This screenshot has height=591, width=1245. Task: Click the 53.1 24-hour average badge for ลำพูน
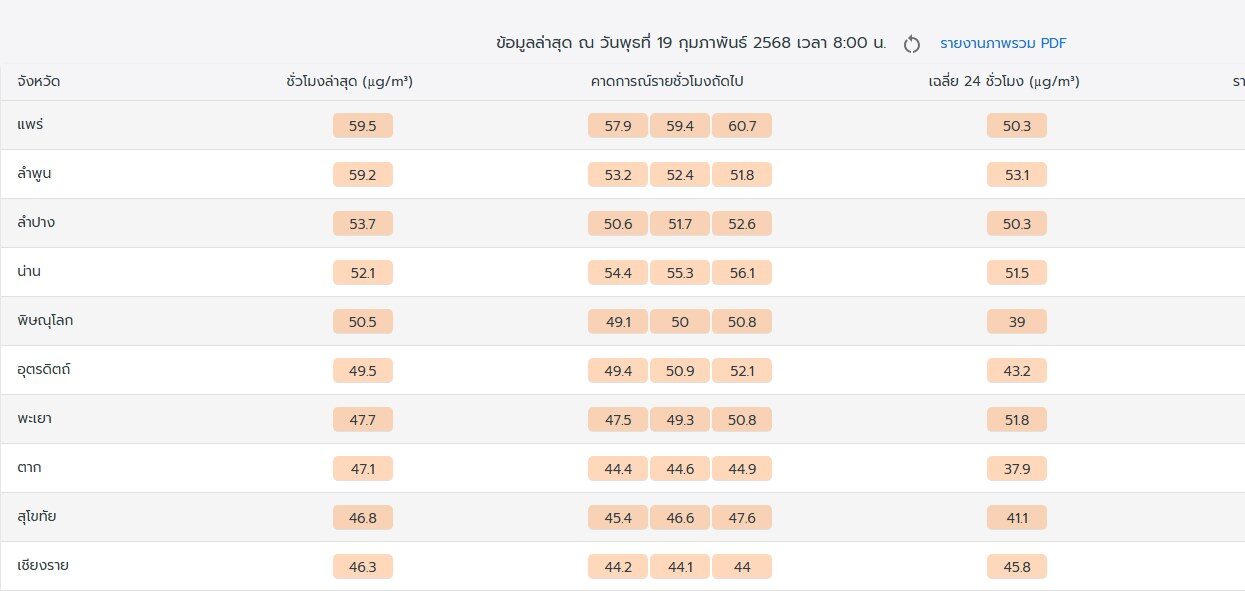(x=1017, y=175)
